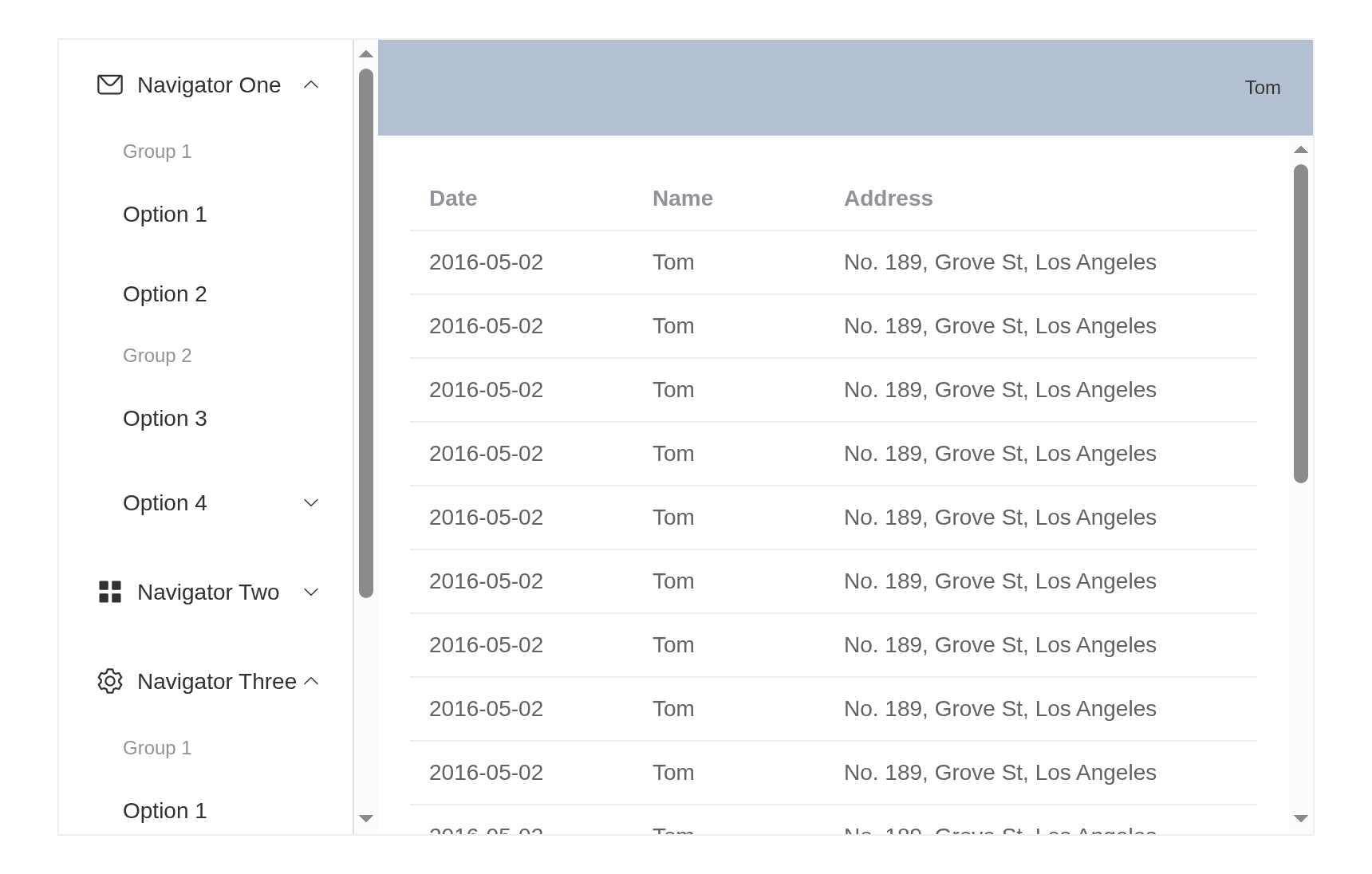The width and height of the screenshot is (1372, 874).
Task: Click the sidebar scrollbar down arrow
Action: click(366, 819)
